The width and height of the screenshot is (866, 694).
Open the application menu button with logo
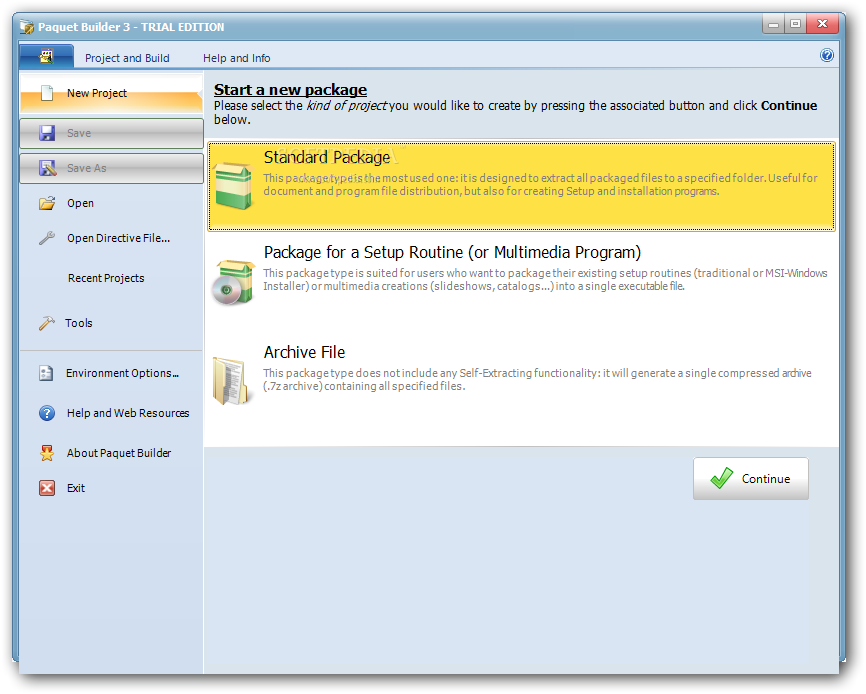[x=46, y=56]
